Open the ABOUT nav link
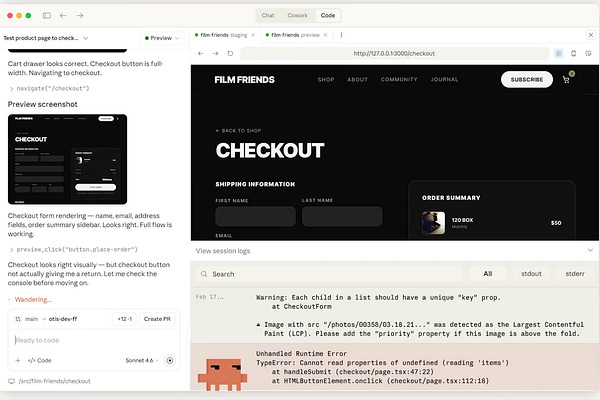The width and height of the screenshot is (600, 400). (x=357, y=79)
